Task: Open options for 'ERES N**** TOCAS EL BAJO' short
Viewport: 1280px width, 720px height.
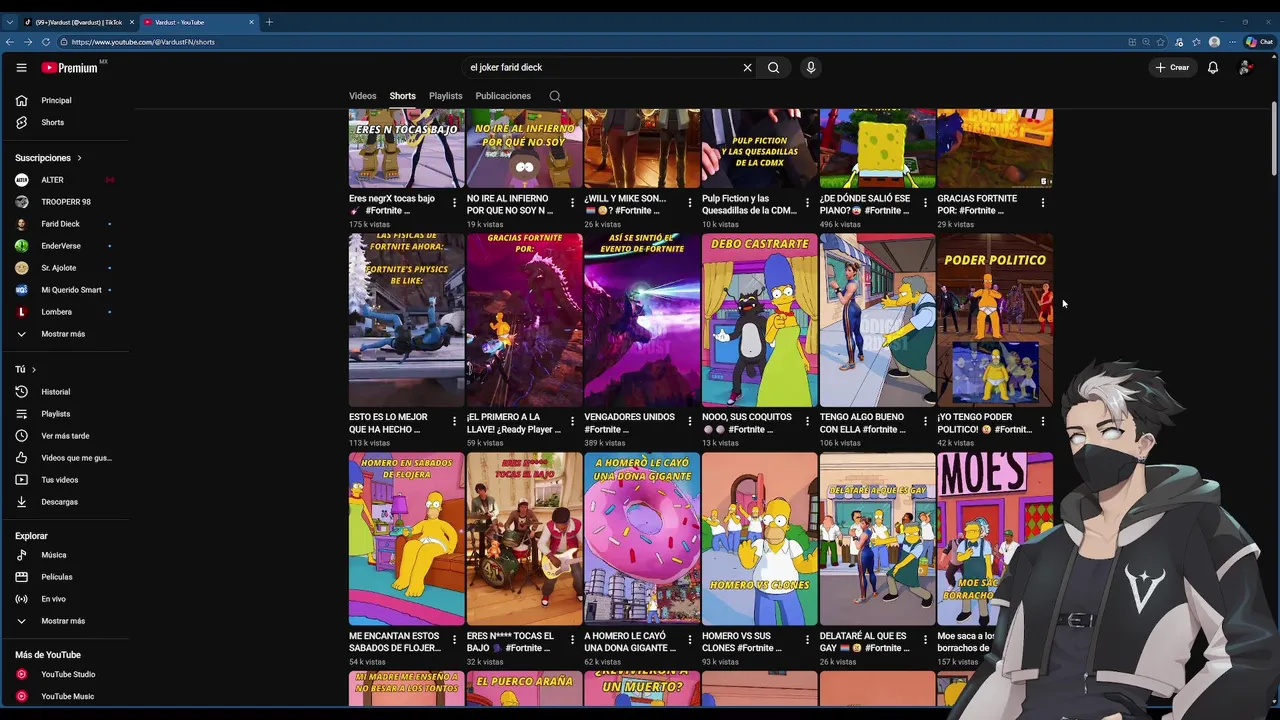Action: coord(572,640)
